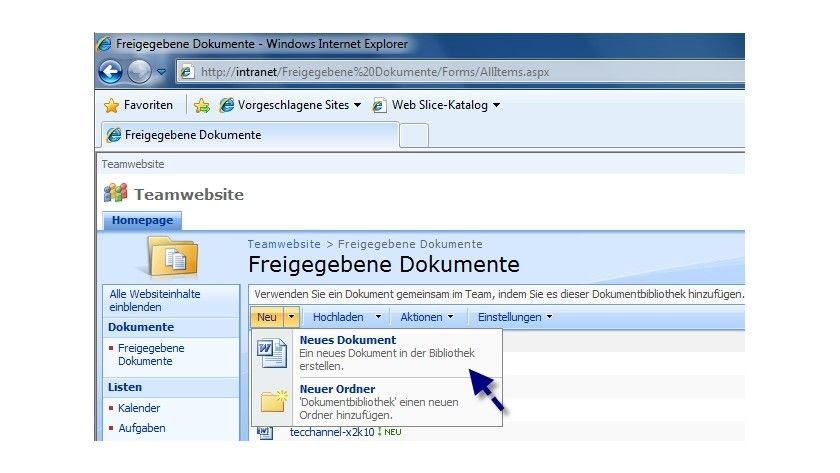Open the Aufgaben list

coord(141,428)
